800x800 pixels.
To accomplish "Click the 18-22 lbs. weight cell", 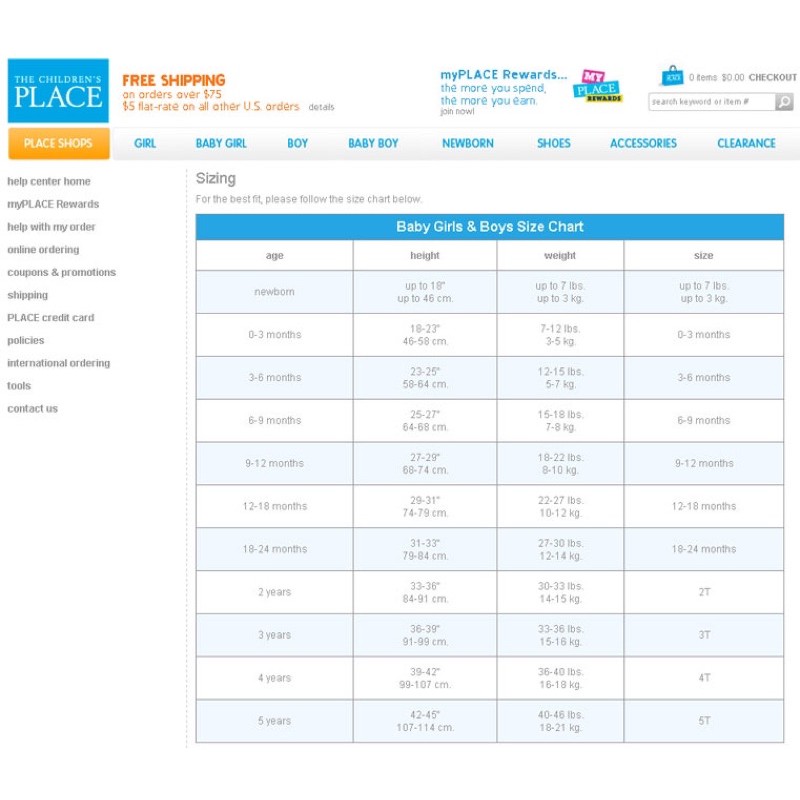I will 560,463.
